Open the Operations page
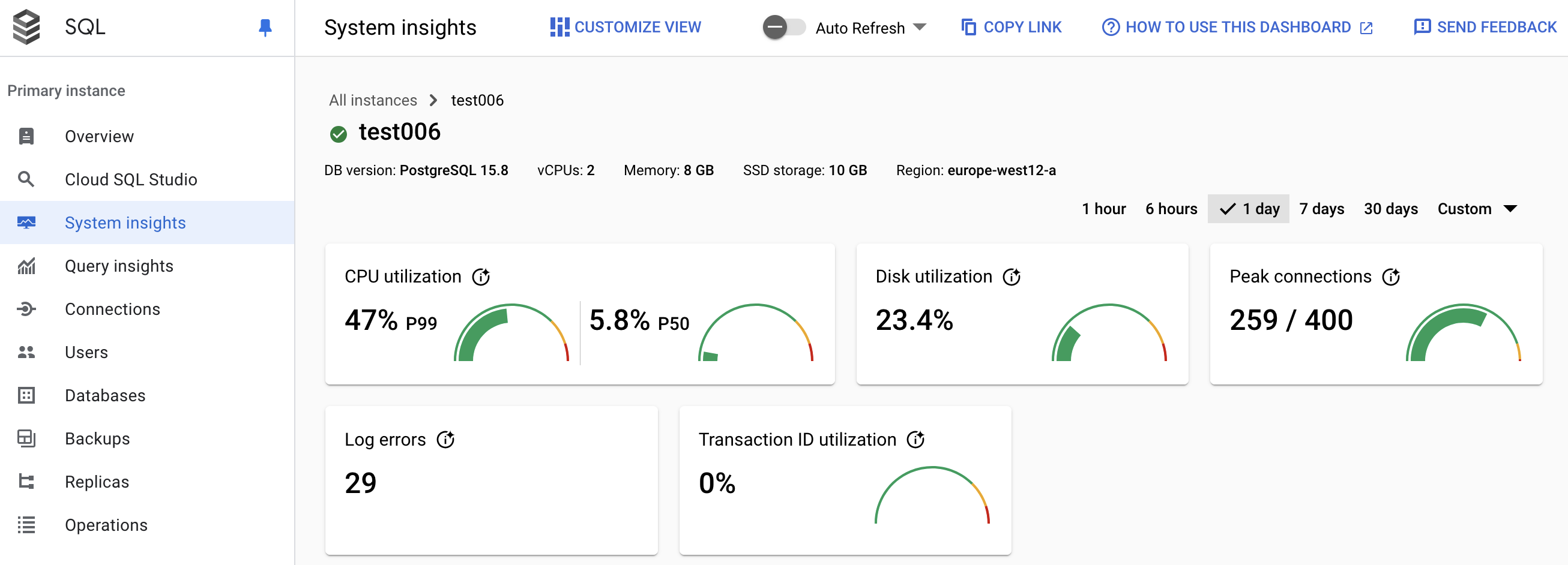This screenshot has width=1568, height=565. click(146, 525)
